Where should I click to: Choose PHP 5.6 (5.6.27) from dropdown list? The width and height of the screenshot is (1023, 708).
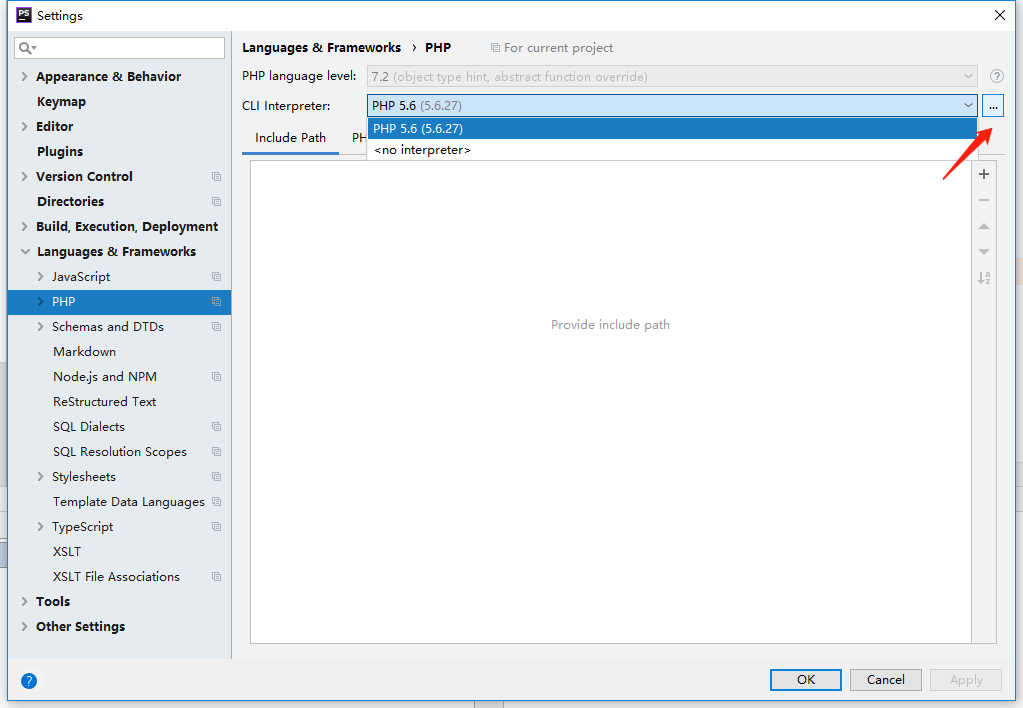[x=672, y=129]
